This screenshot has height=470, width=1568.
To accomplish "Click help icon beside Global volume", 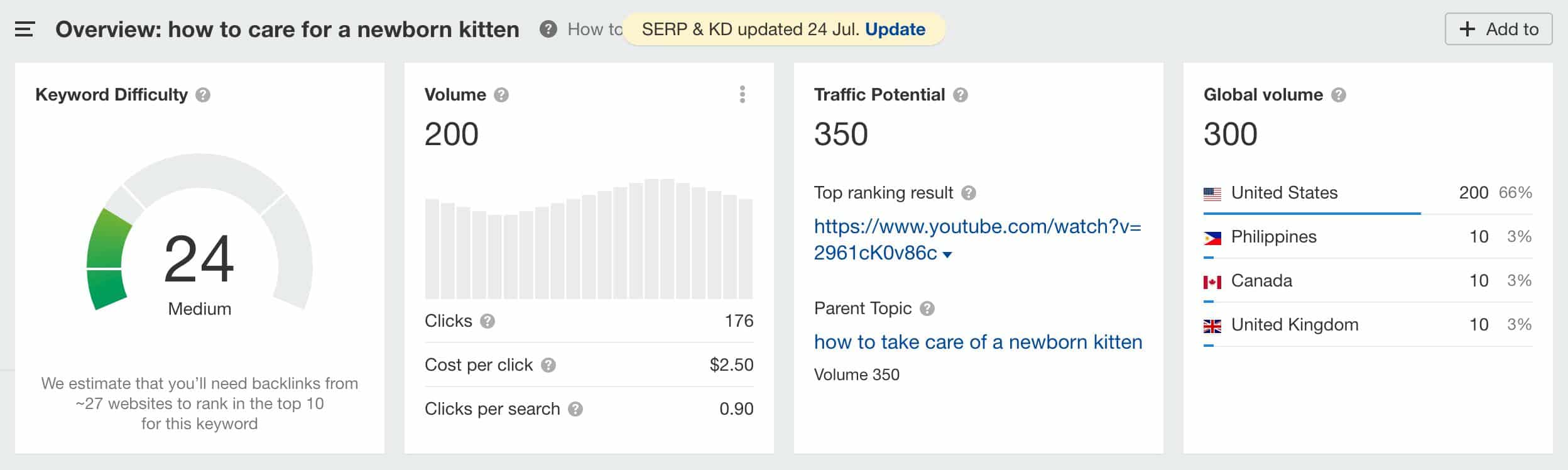I will 1339,95.
